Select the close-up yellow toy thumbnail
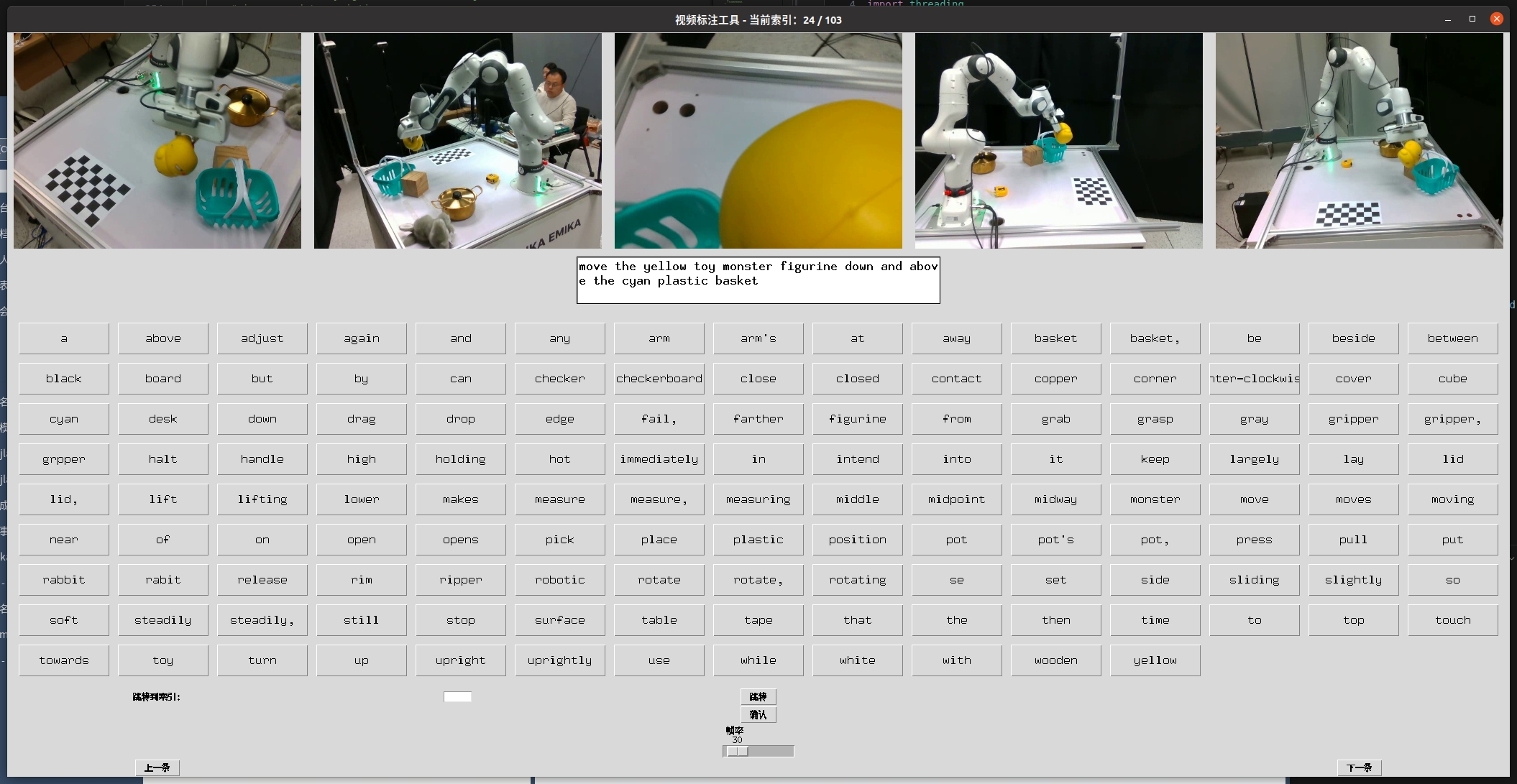Image resolution: width=1517 pixels, height=784 pixels. pos(758,141)
